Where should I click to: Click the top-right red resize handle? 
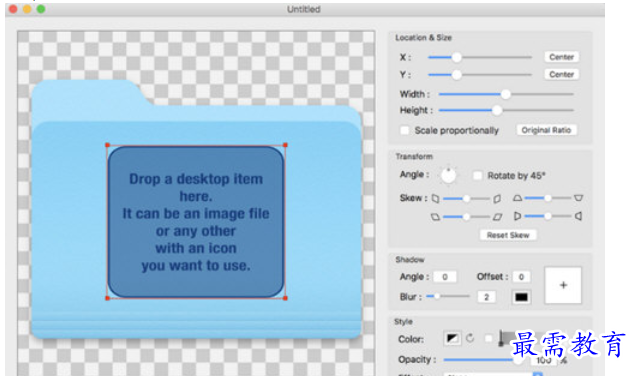coord(285,145)
